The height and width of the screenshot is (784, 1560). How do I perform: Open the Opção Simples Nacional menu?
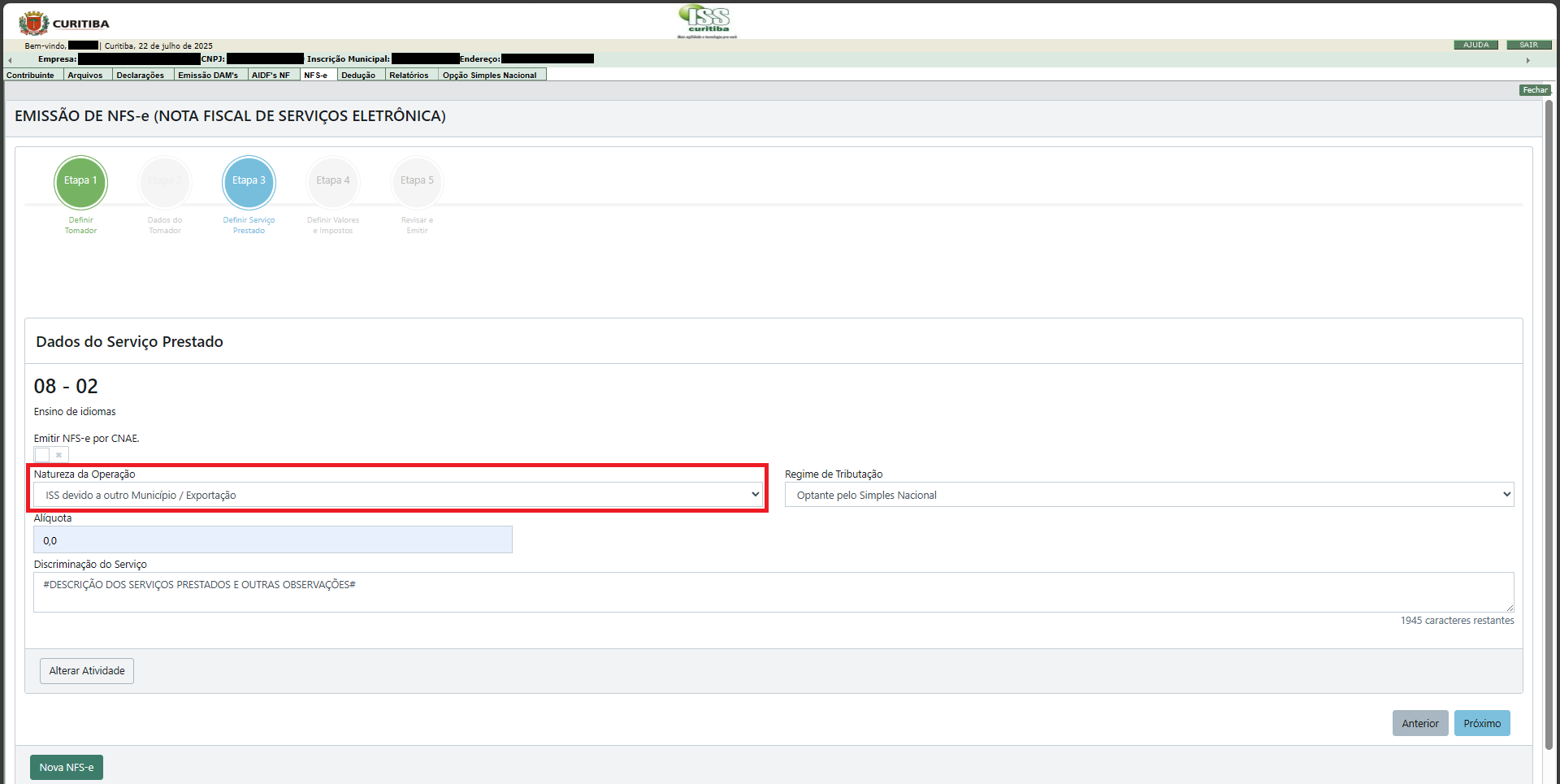point(490,76)
